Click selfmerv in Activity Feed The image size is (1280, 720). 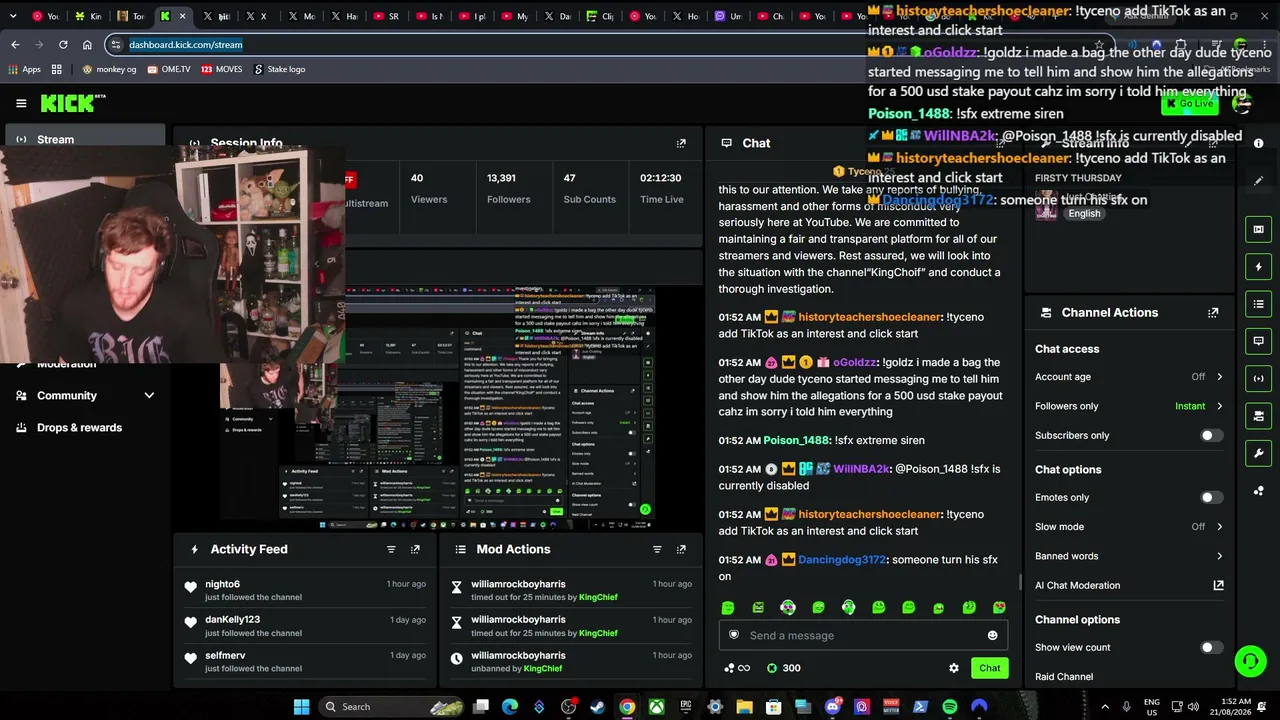pos(225,656)
